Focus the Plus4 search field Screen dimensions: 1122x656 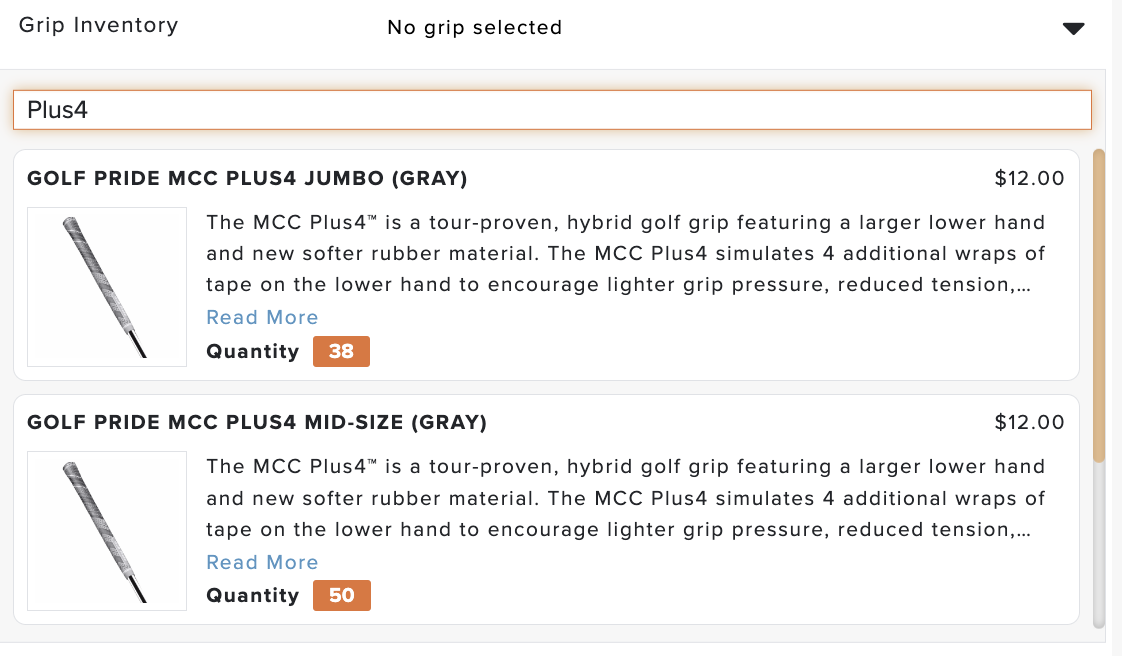point(552,110)
